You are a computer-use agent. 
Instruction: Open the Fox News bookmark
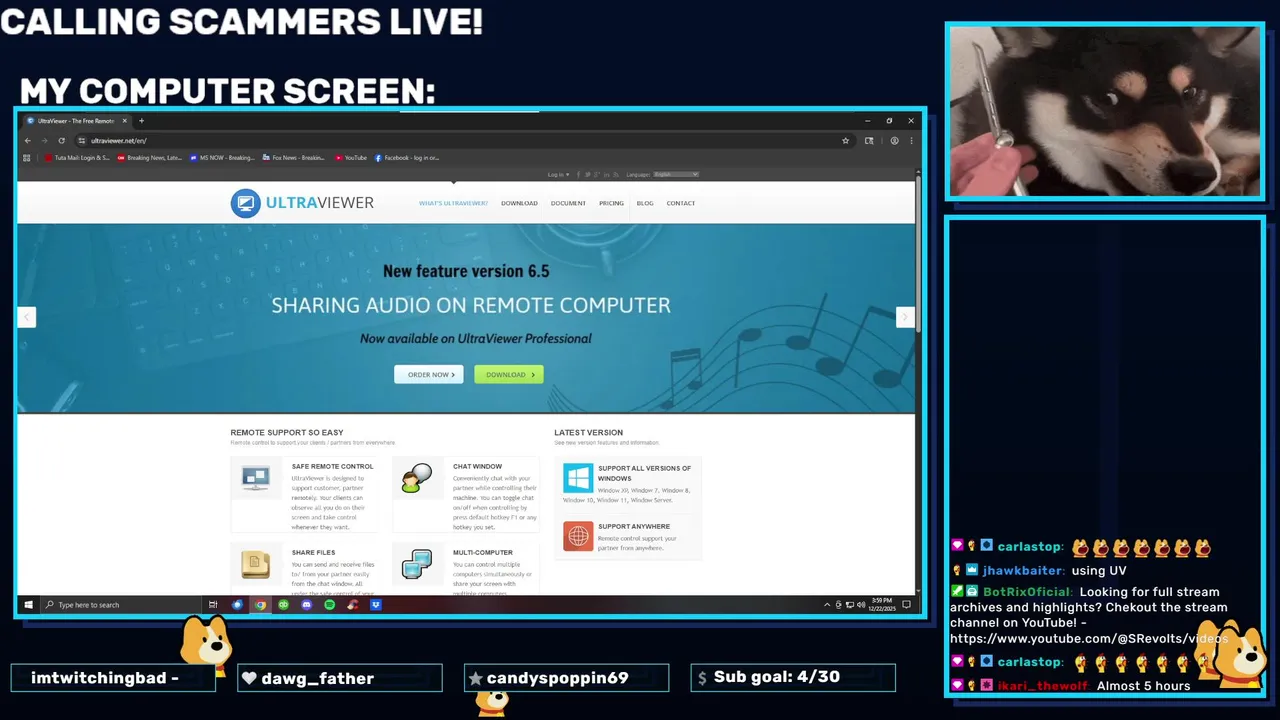(x=294, y=157)
